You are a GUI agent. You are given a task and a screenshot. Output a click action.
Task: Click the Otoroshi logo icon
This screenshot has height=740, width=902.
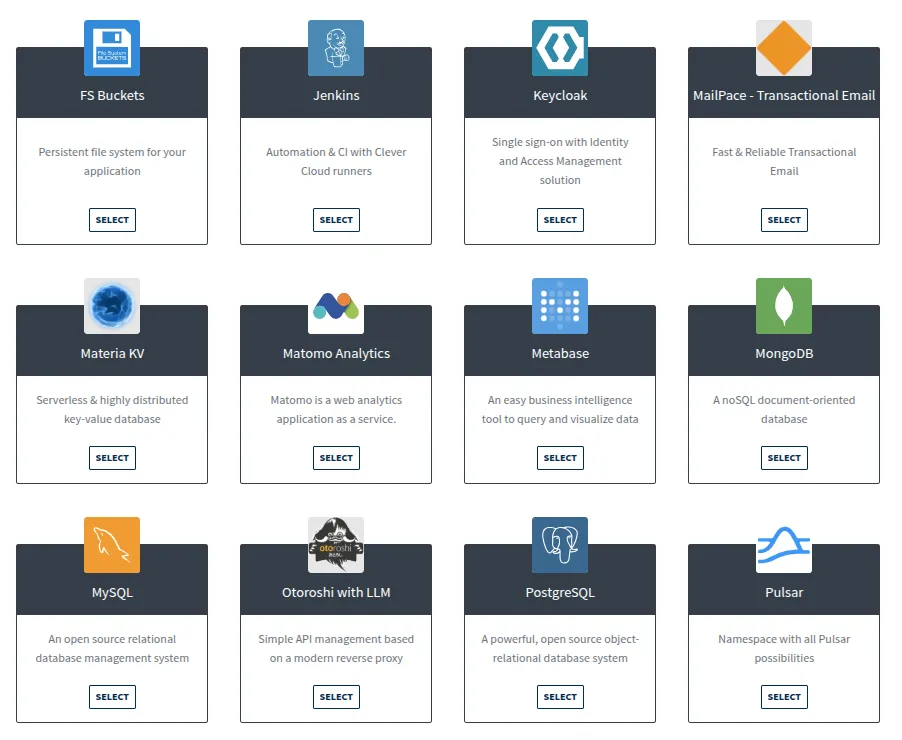[x=336, y=545]
